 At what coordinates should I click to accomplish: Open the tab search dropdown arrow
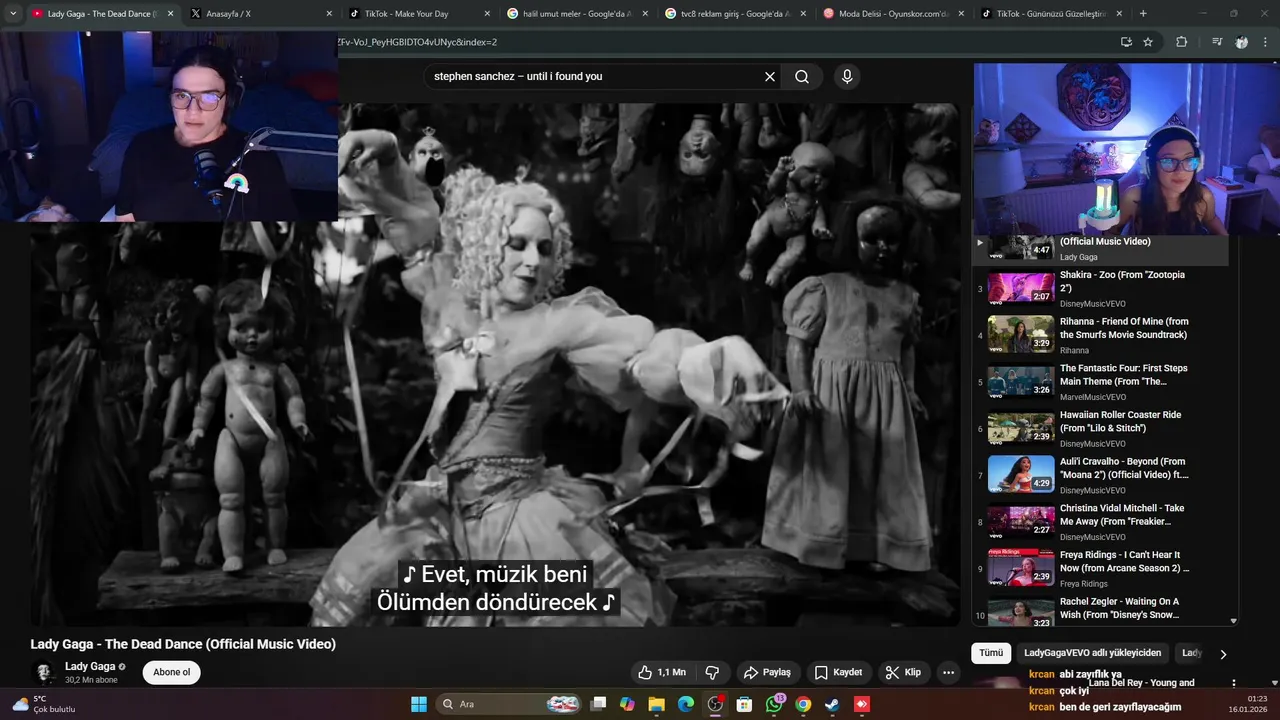(13, 14)
